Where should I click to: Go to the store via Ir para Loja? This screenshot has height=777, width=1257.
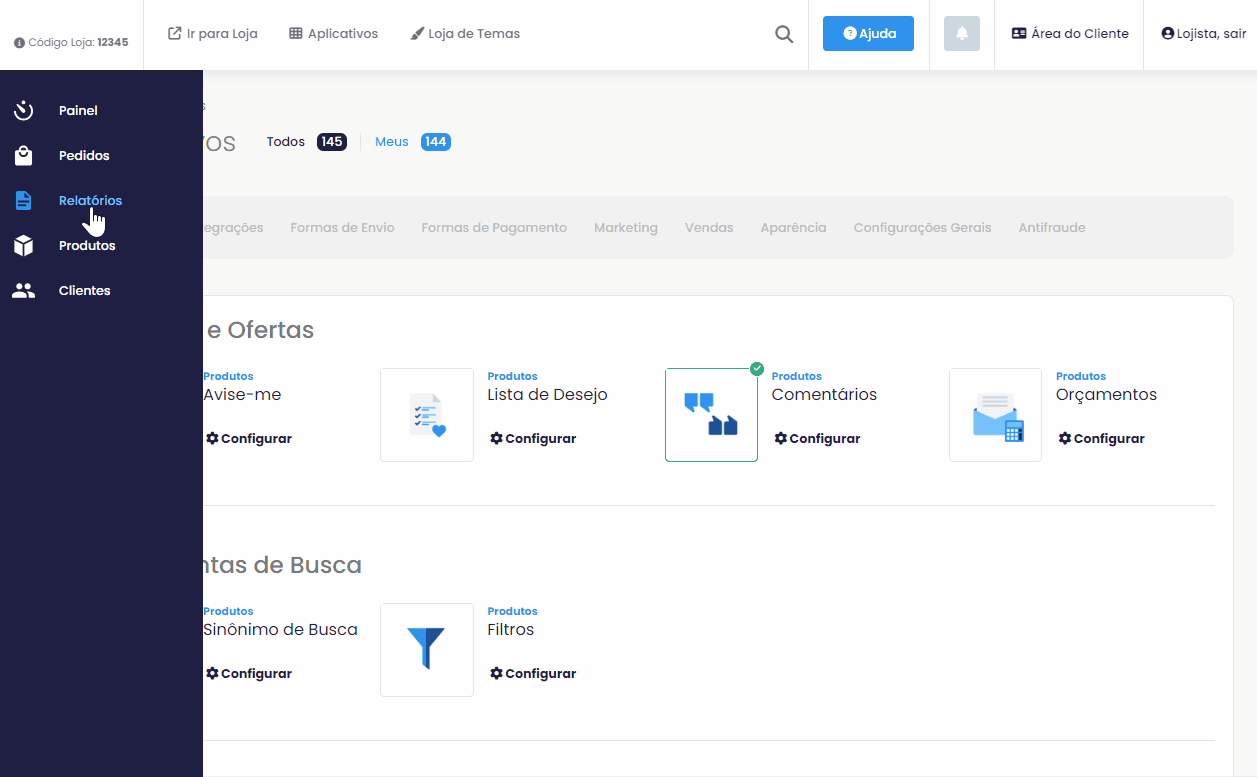click(x=212, y=34)
